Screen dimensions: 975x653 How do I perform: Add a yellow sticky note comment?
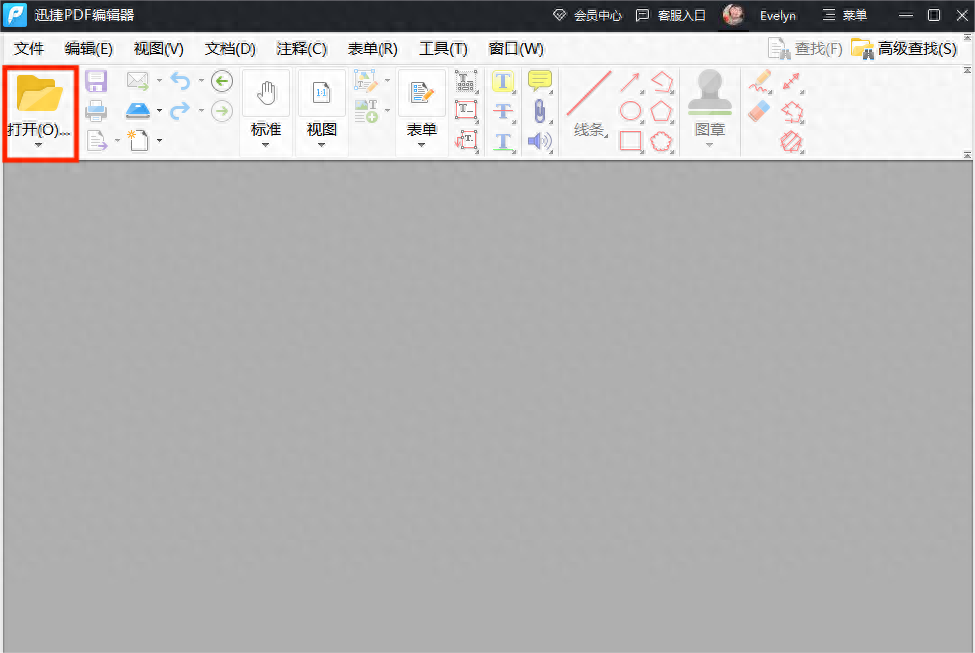tap(540, 82)
